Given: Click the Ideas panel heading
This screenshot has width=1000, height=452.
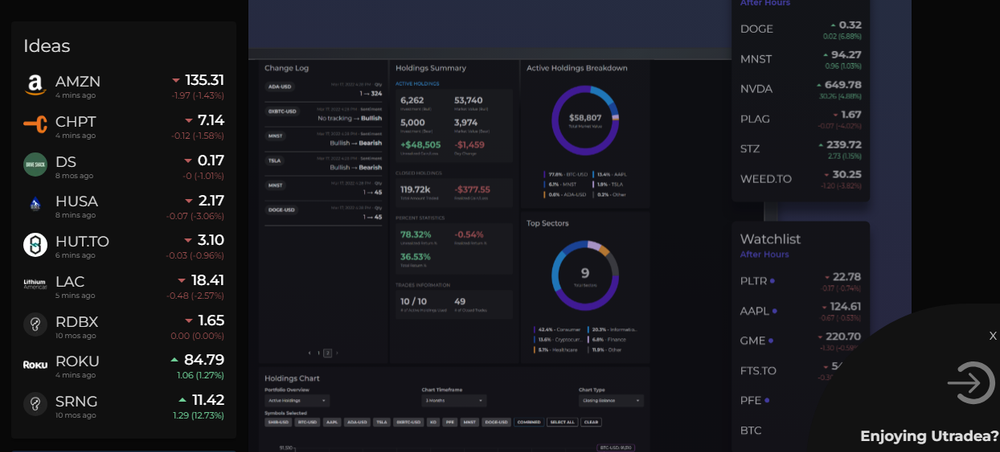Looking at the screenshot, I should [47, 46].
